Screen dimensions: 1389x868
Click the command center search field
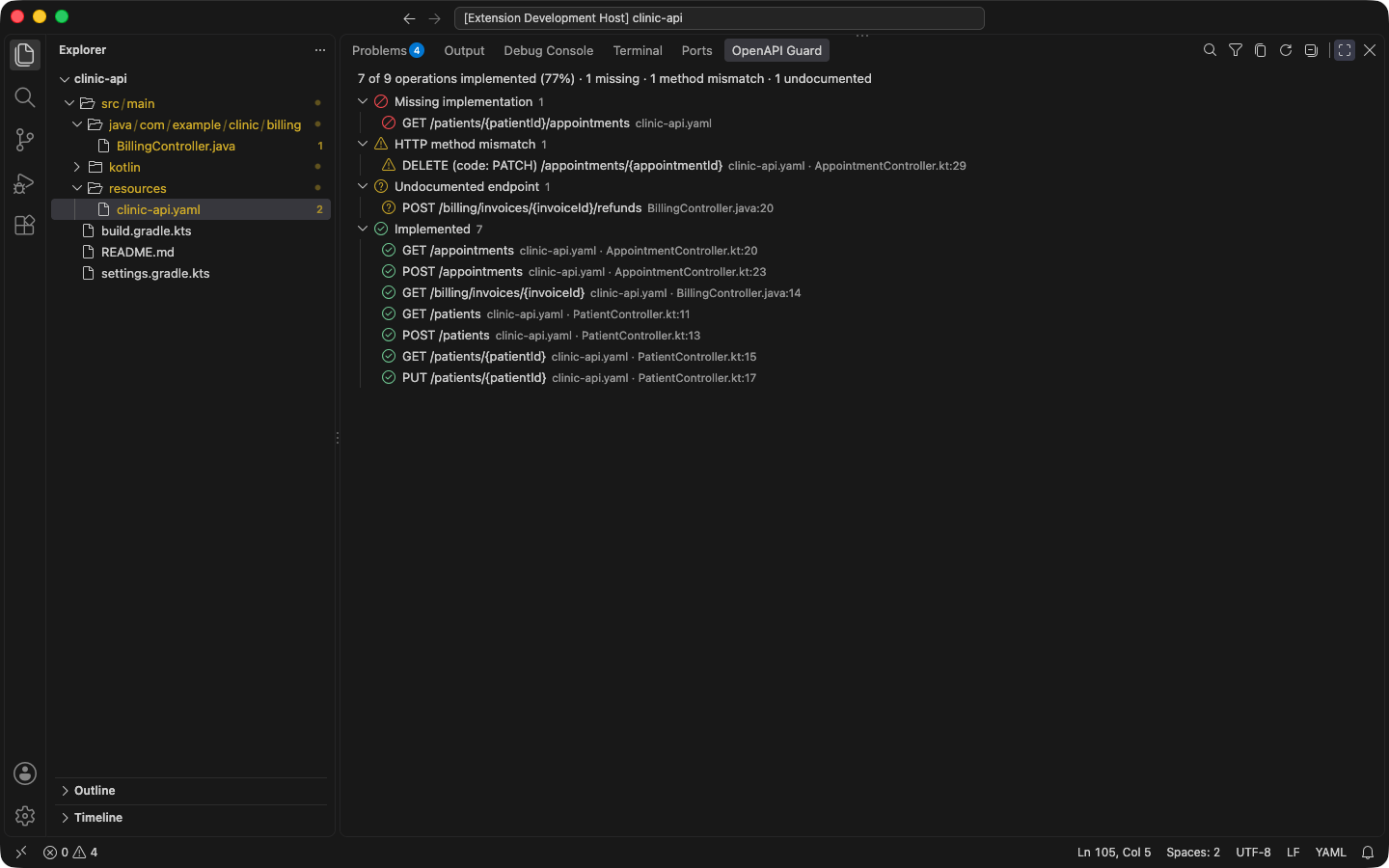719,18
